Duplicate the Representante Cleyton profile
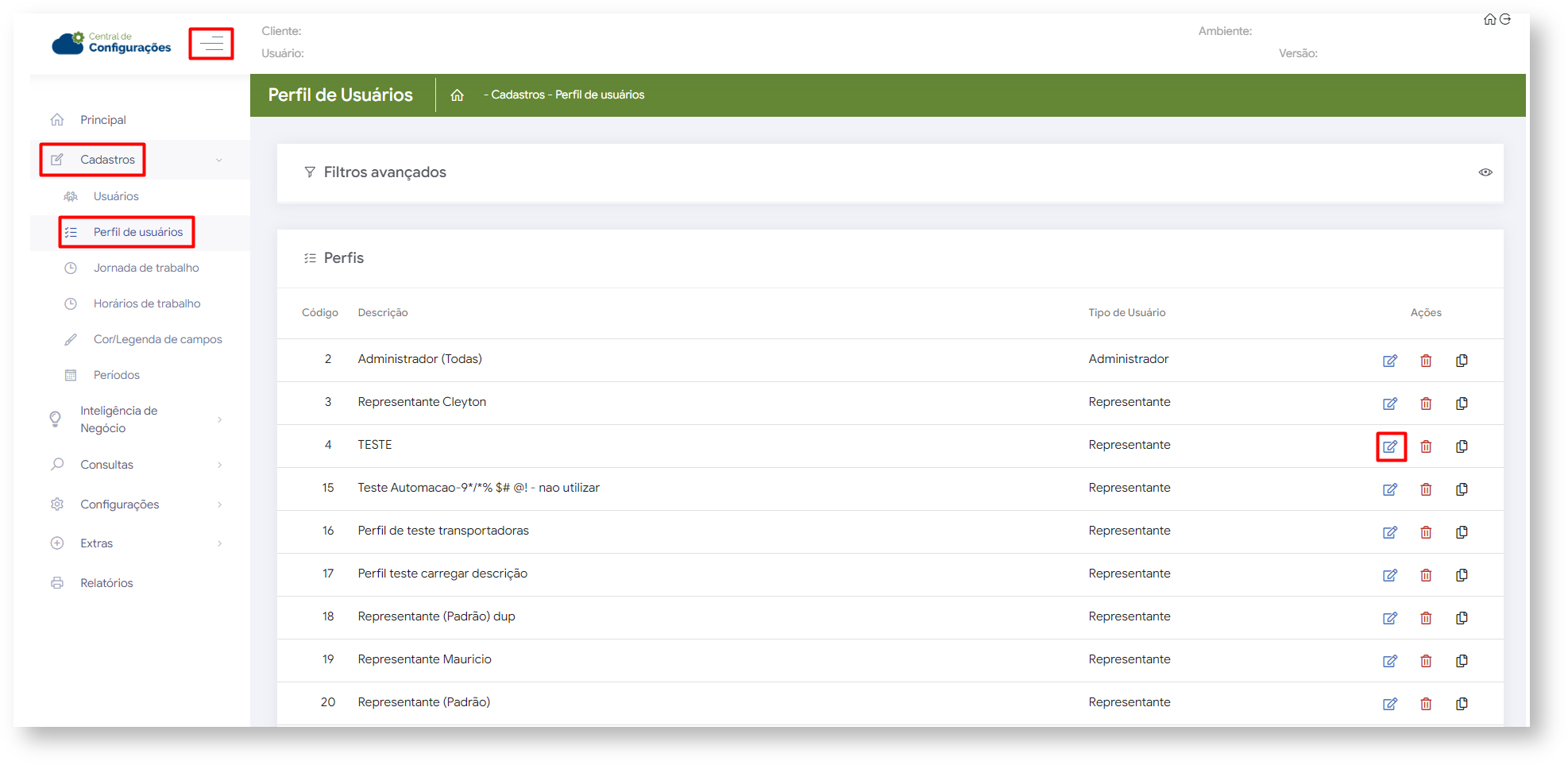Screen dimensions: 1568x765 1462,404
